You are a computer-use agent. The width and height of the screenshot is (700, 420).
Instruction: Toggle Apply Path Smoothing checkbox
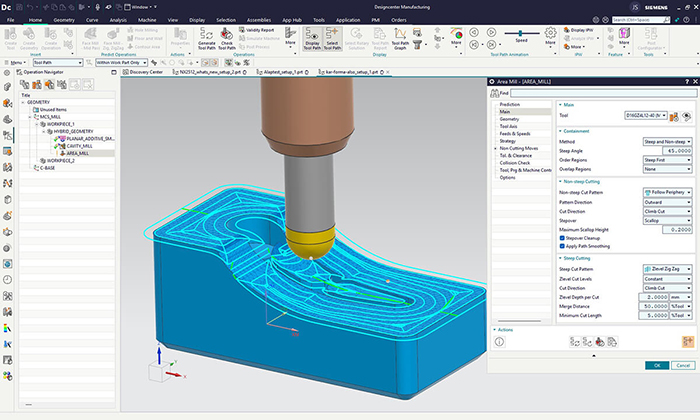coord(564,246)
